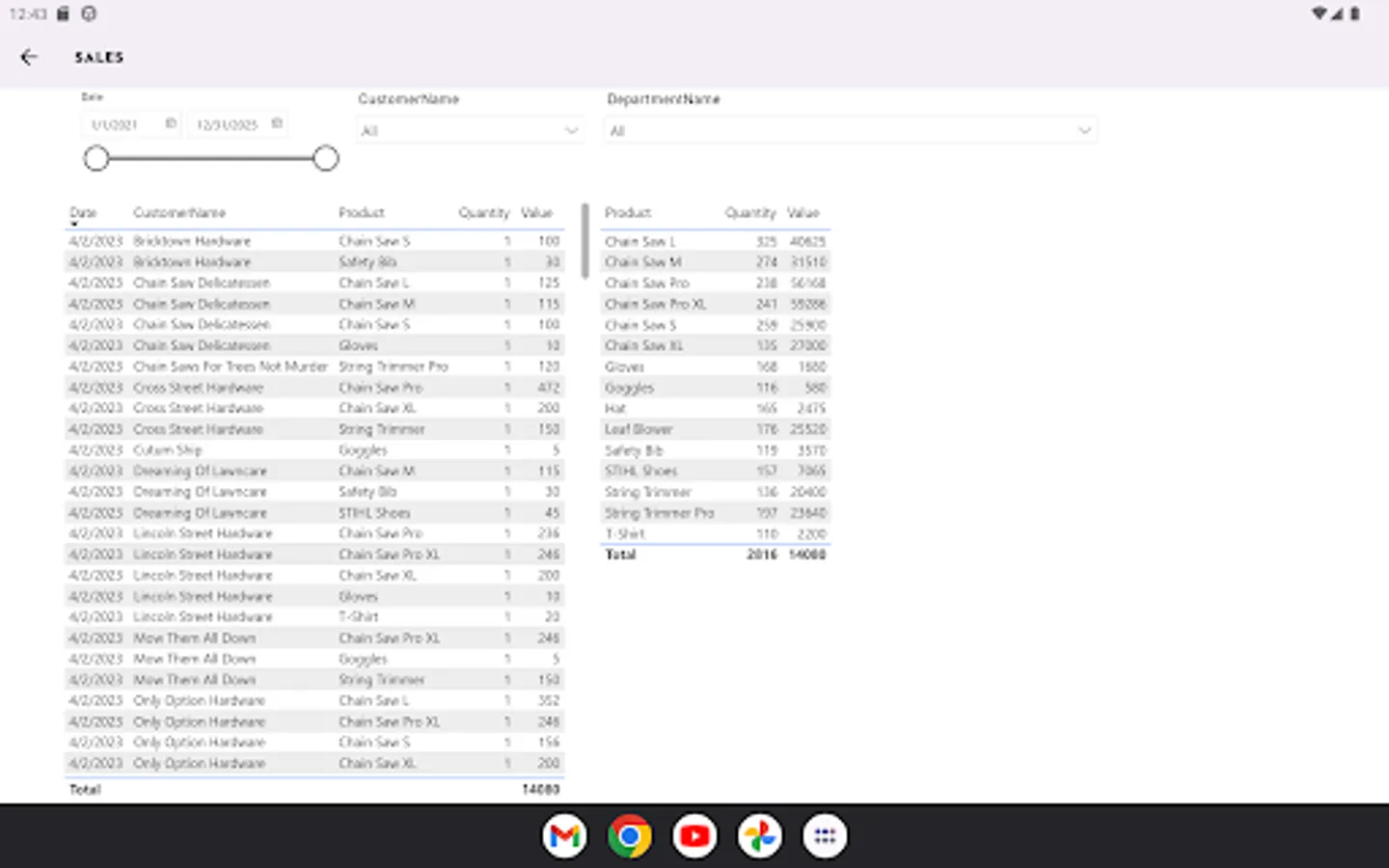Open the start date calendar picker icon

pos(171,123)
